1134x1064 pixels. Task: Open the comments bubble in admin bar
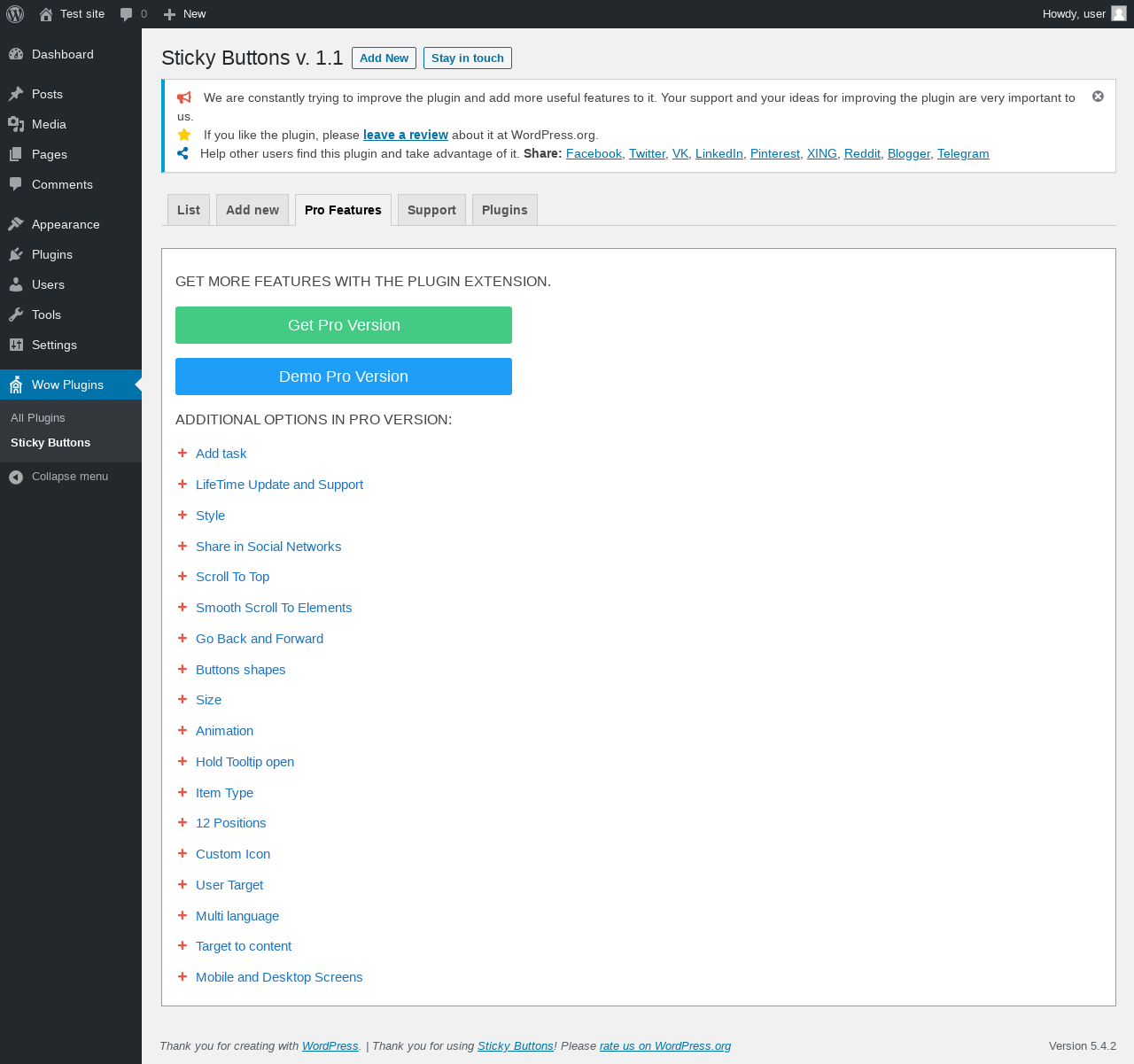(127, 14)
